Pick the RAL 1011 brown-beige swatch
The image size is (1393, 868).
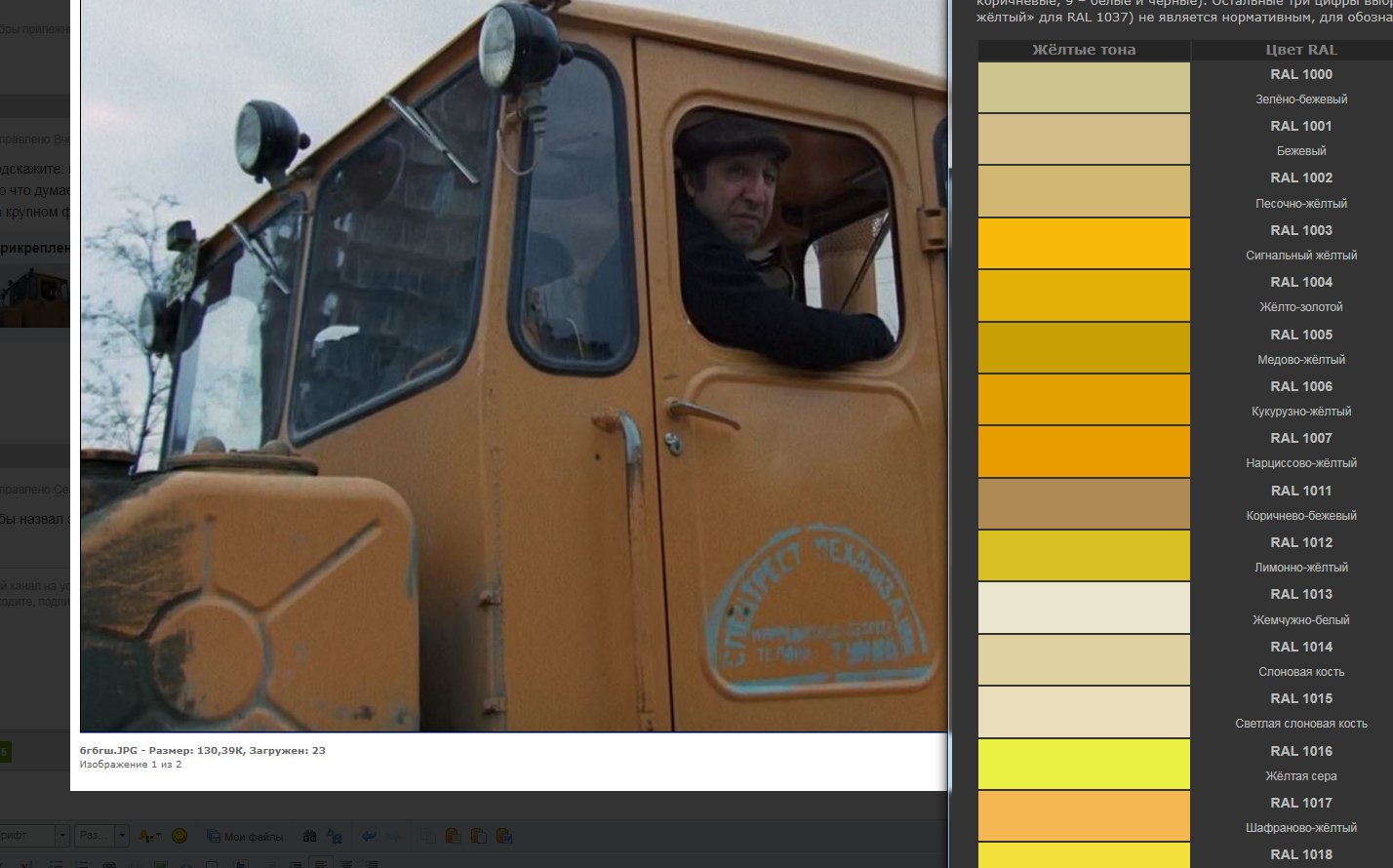point(1084,503)
